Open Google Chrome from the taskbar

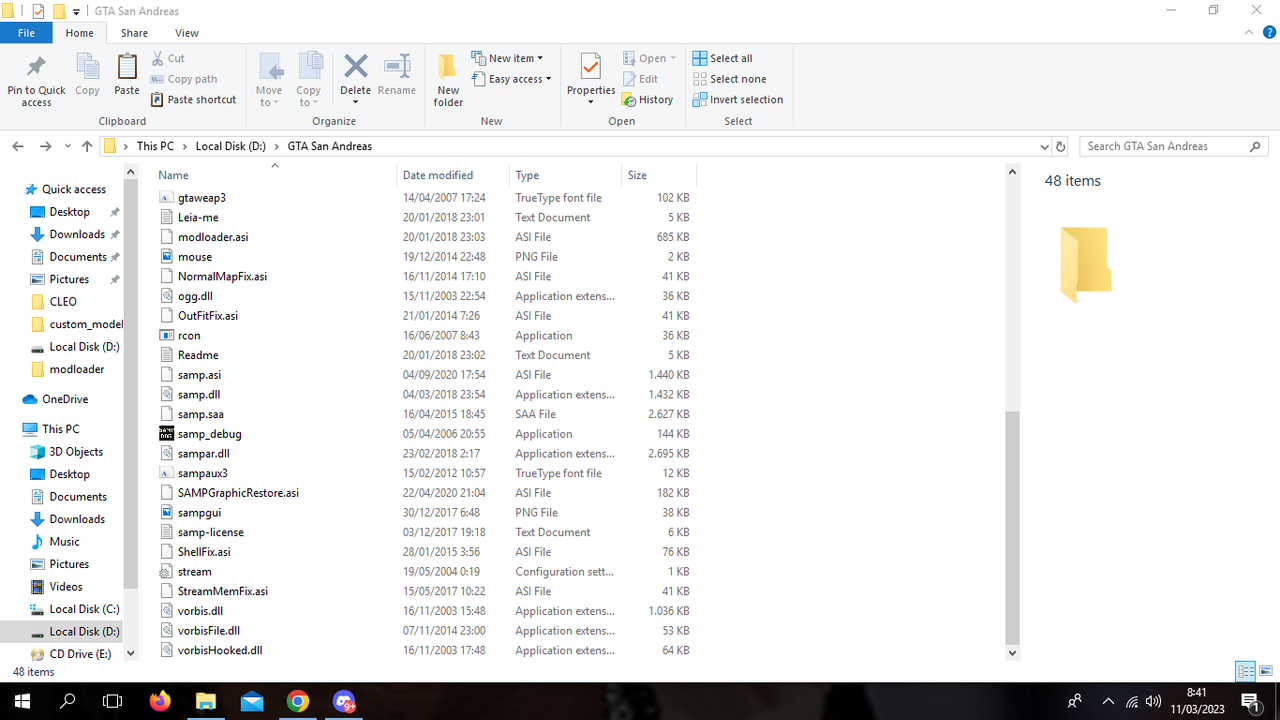coord(298,701)
